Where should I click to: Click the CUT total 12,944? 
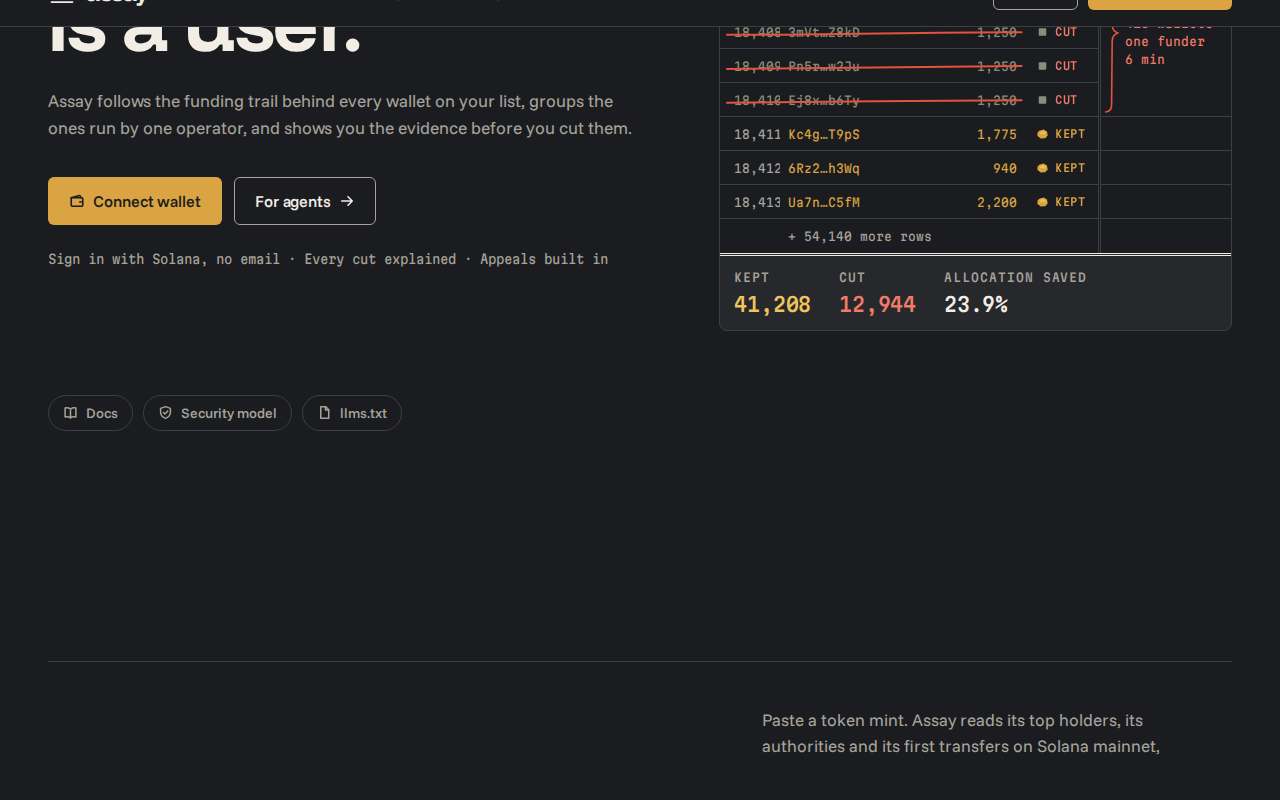pyautogui.click(x=877, y=305)
